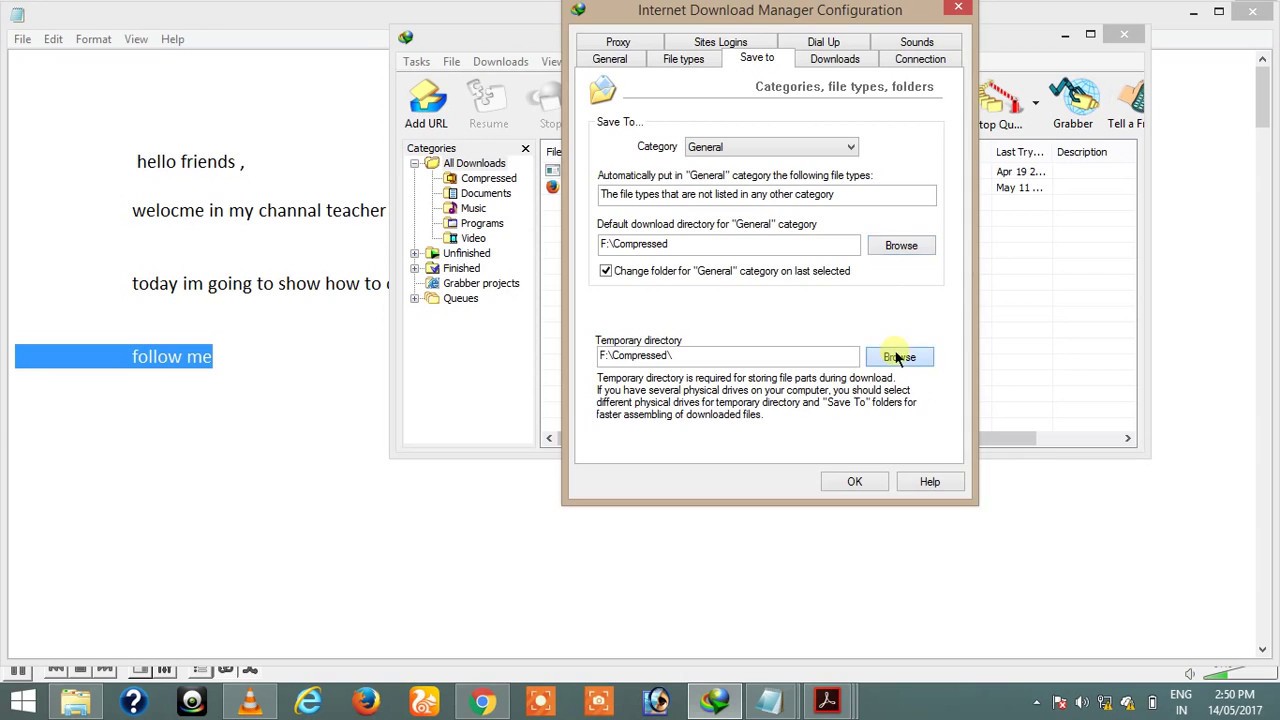Image resolution: width=1280 pixels, height=720 pixels.
Task: Launch VLC media player from taskbar
Action: point(250,701)
